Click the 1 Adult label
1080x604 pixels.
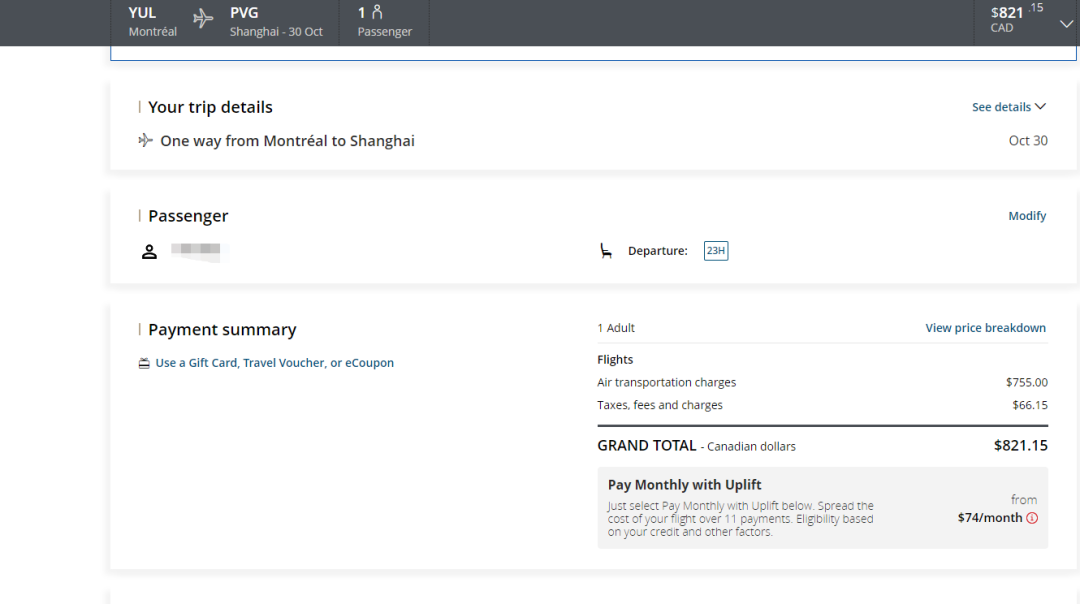616,328
